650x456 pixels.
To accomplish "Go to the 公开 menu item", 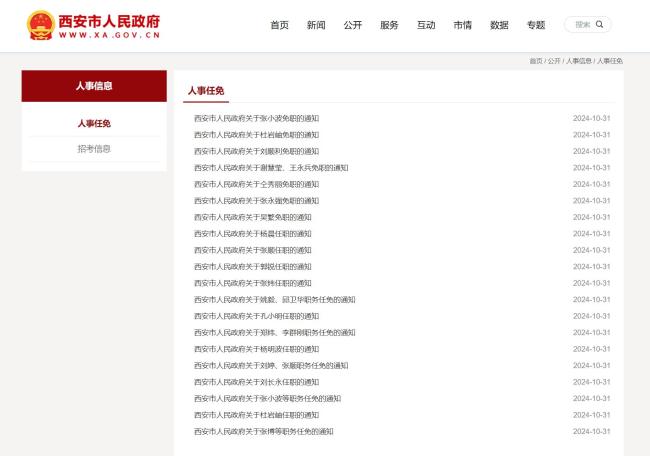I will [x=352, y=25].
